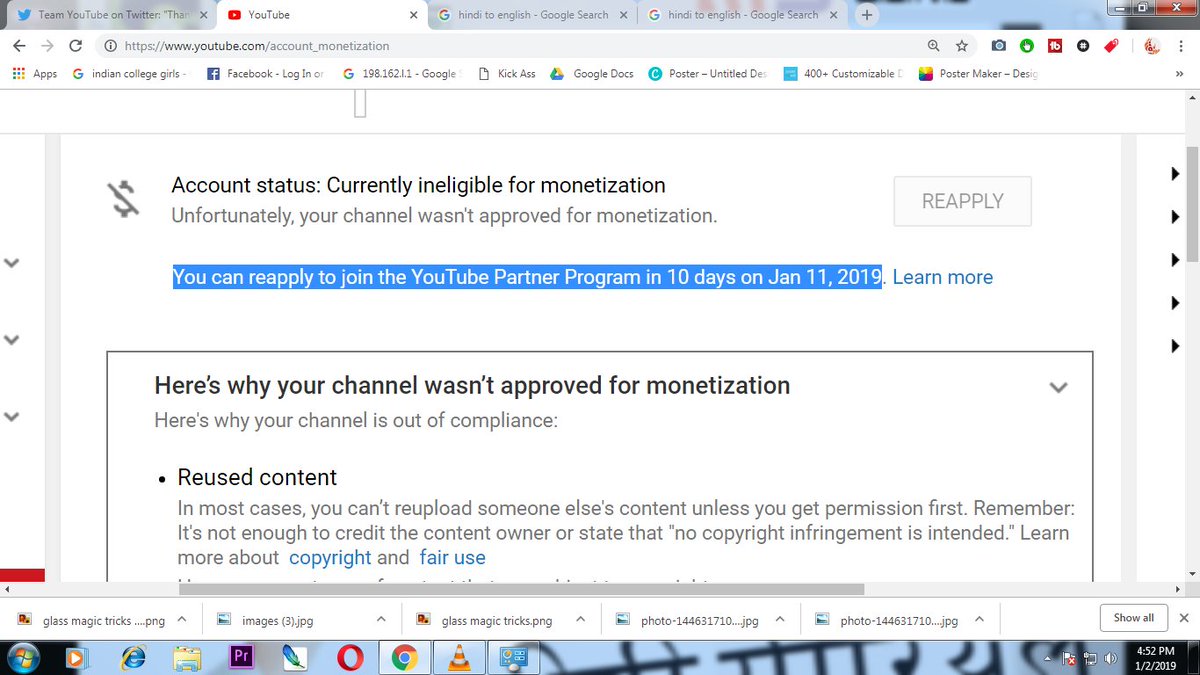Reload the page with the refresh icon
Viewport: 1200px width, 675px height.
coord(76,46)
